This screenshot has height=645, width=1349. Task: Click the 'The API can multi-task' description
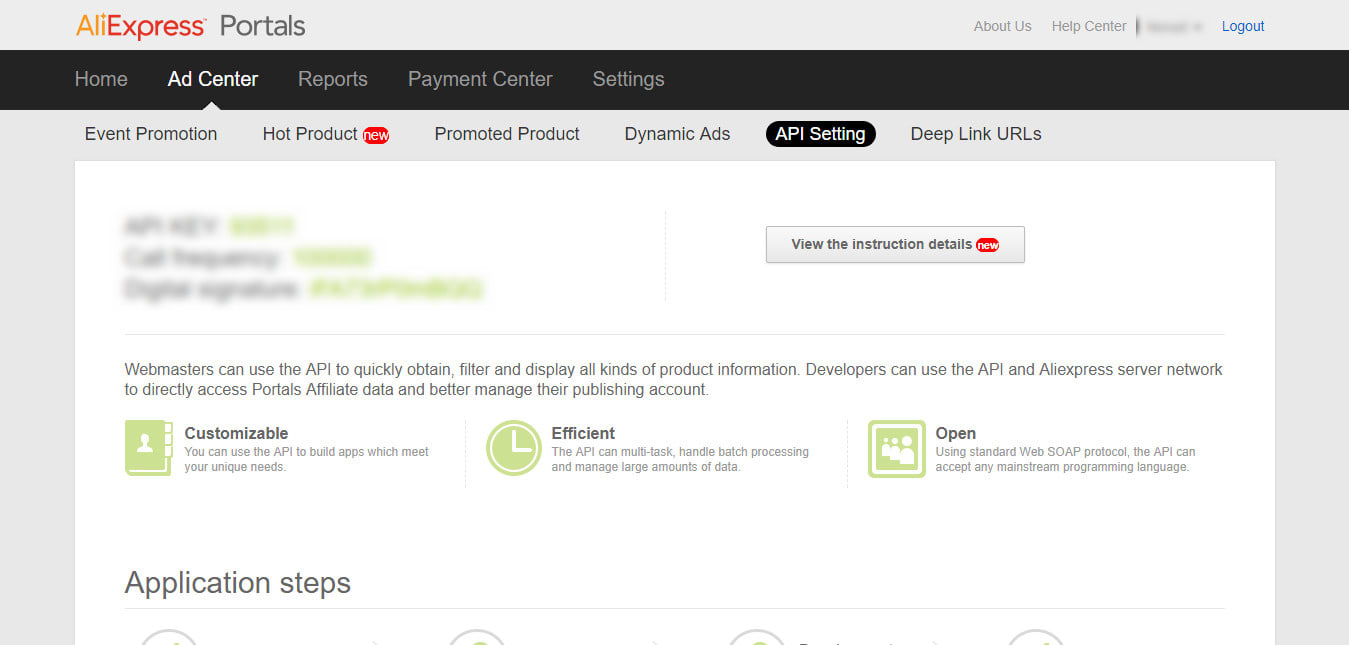[x=680, y=459]
